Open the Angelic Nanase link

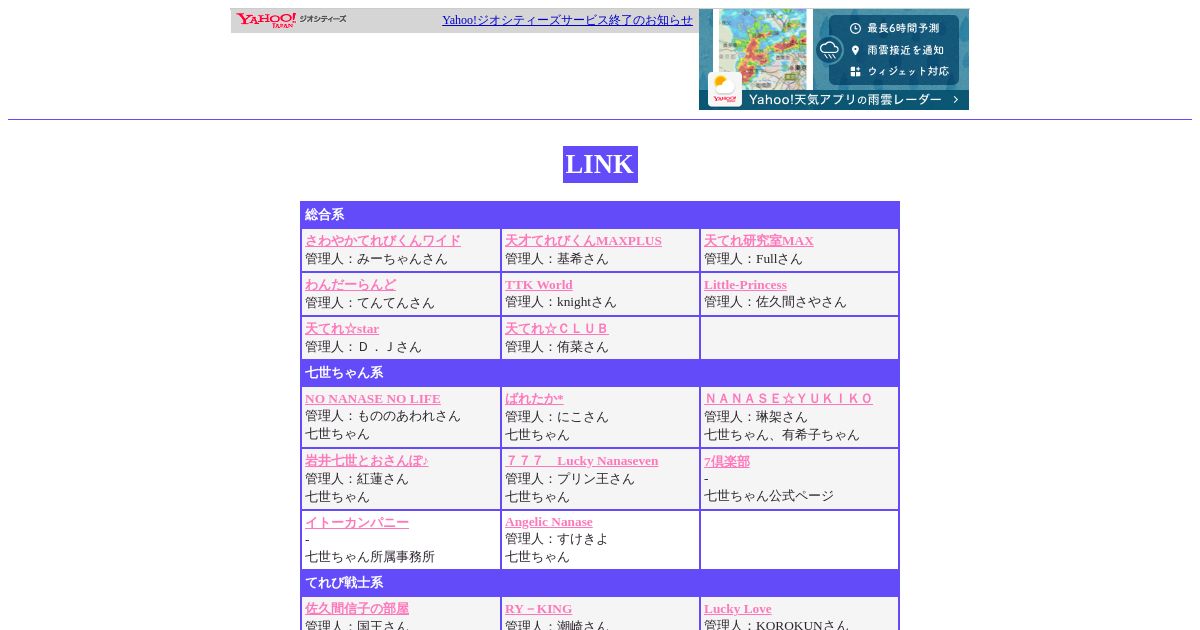(549, 522)
